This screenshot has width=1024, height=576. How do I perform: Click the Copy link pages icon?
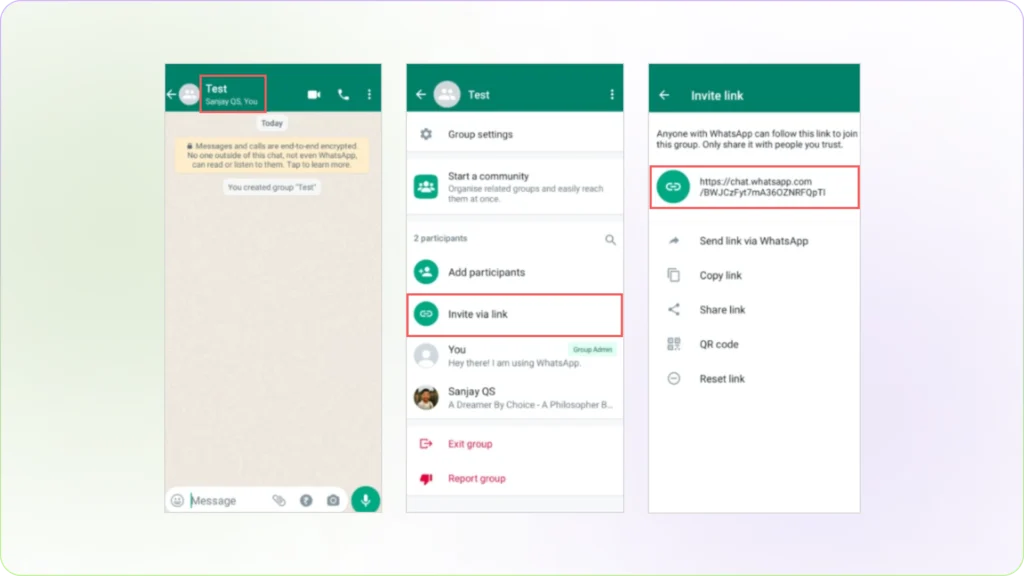[673, 275]
